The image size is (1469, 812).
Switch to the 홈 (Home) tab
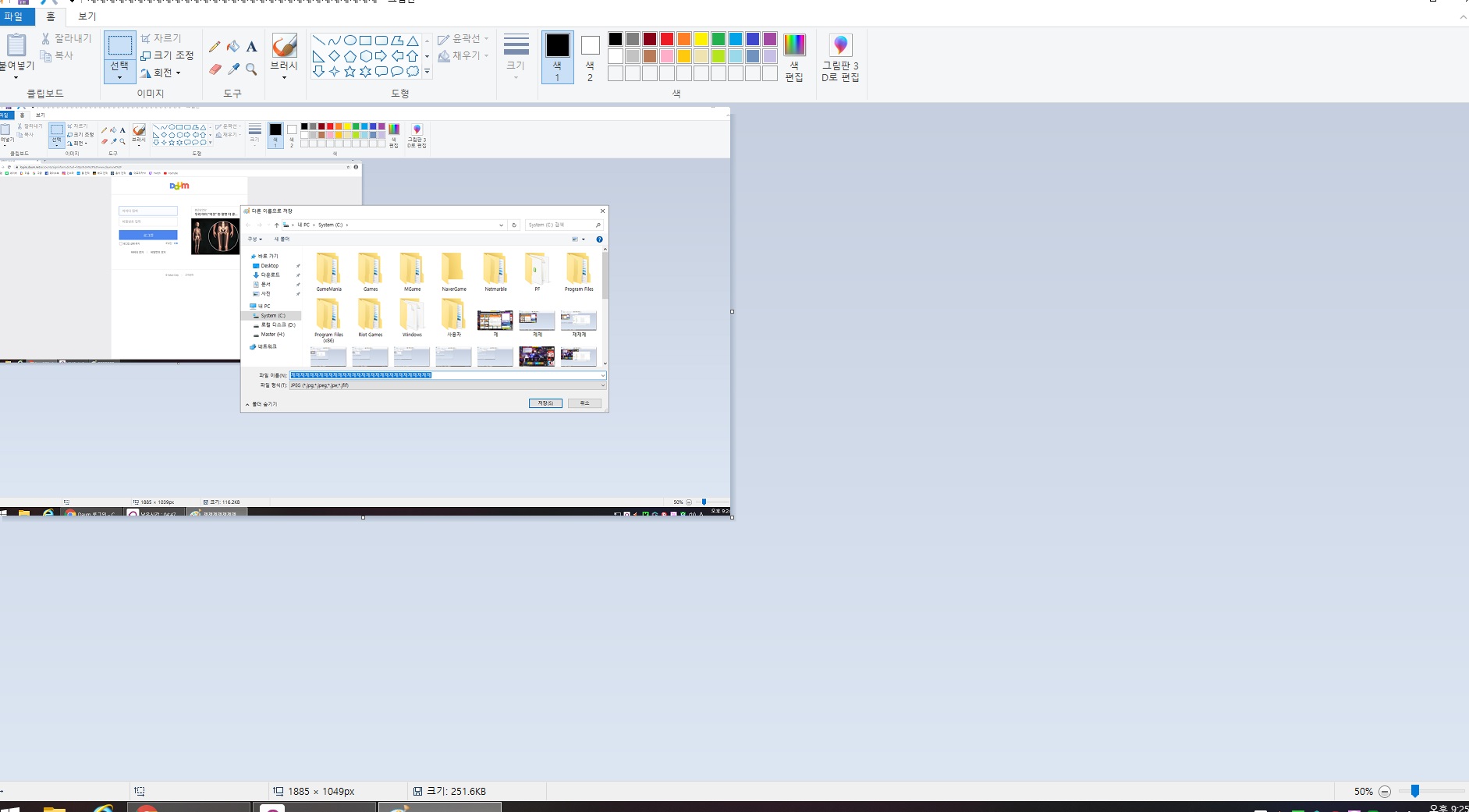click(51, 16)
